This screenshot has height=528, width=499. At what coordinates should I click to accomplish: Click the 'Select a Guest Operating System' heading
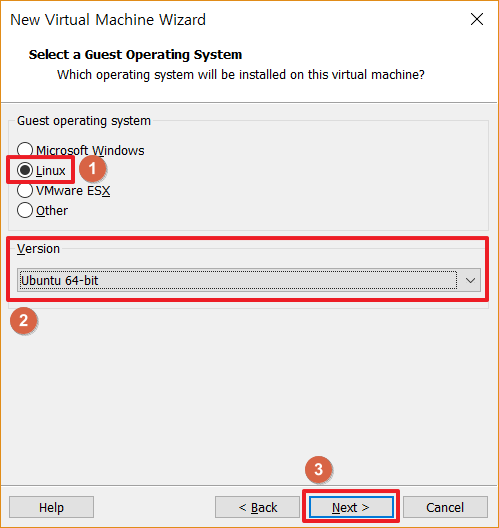[135, 55]
